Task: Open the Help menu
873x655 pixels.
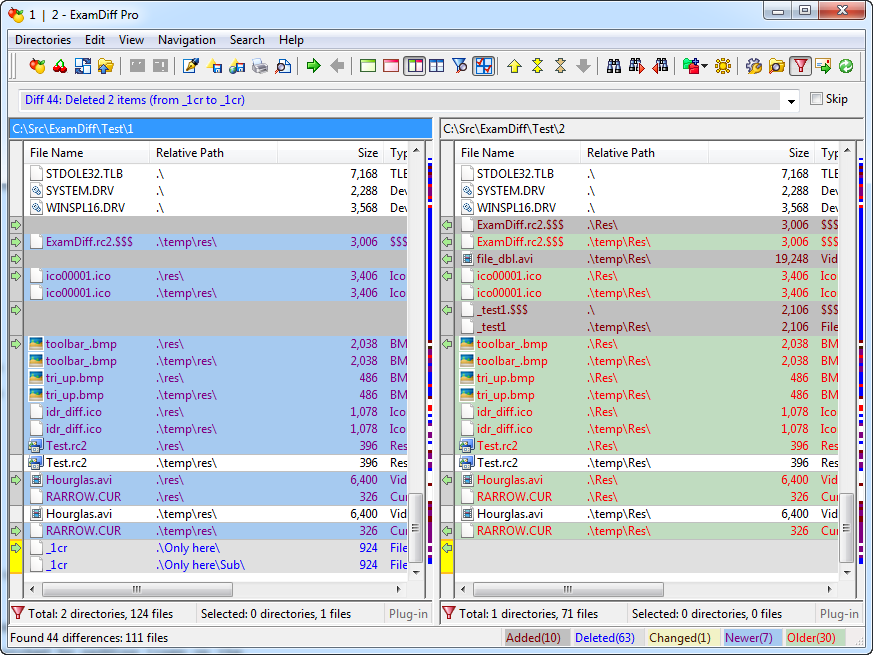Action: click(291, 40)
